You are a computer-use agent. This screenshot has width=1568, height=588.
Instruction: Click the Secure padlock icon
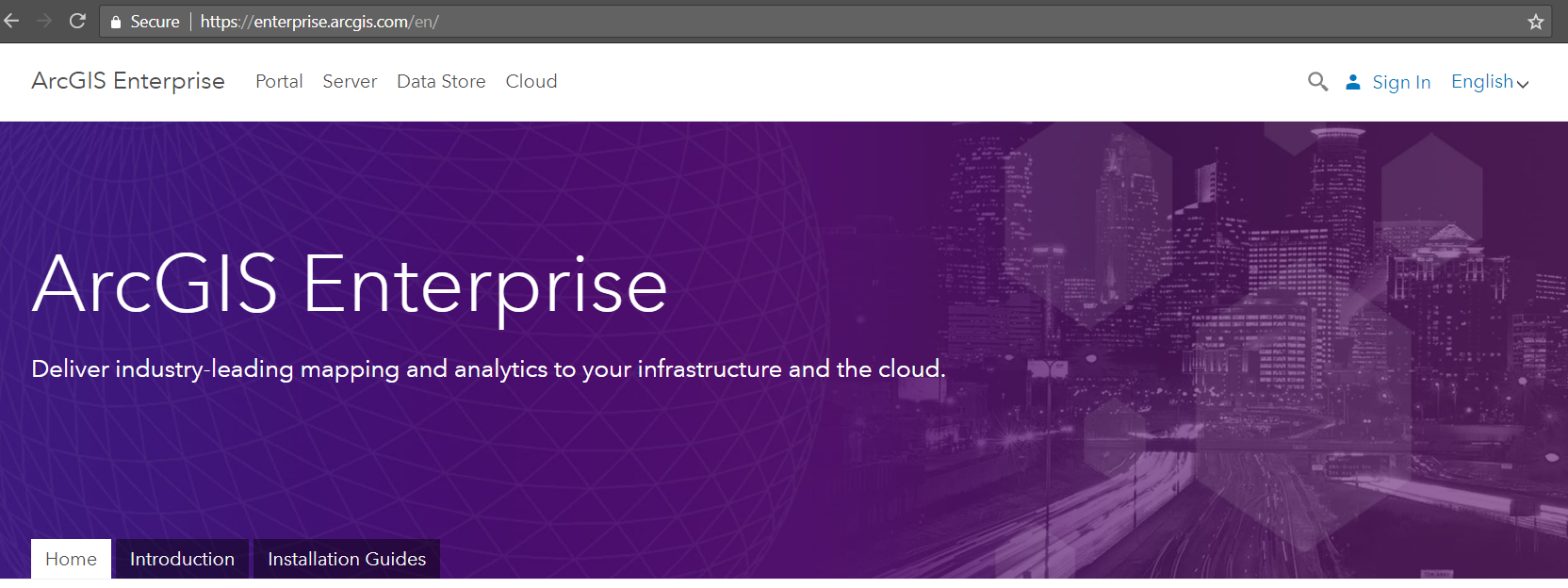point(116,22)
